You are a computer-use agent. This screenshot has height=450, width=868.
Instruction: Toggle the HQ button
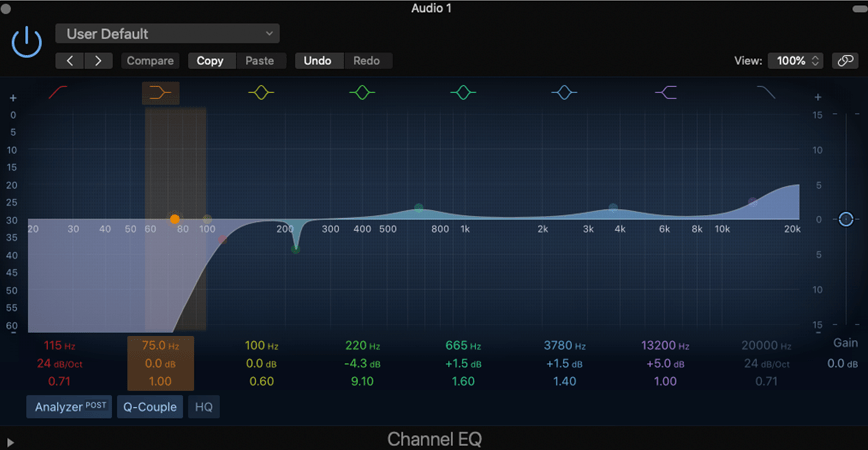(x=204, y=407)
